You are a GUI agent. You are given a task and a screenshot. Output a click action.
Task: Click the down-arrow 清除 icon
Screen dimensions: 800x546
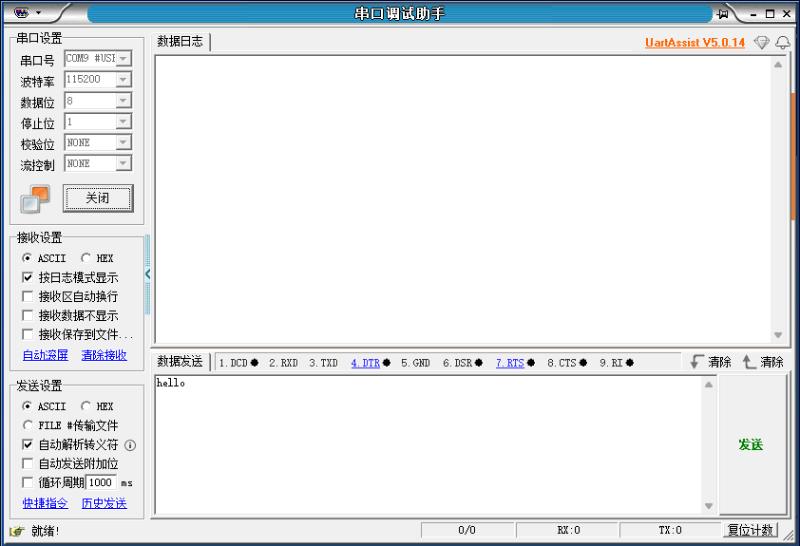coord(697,362)
